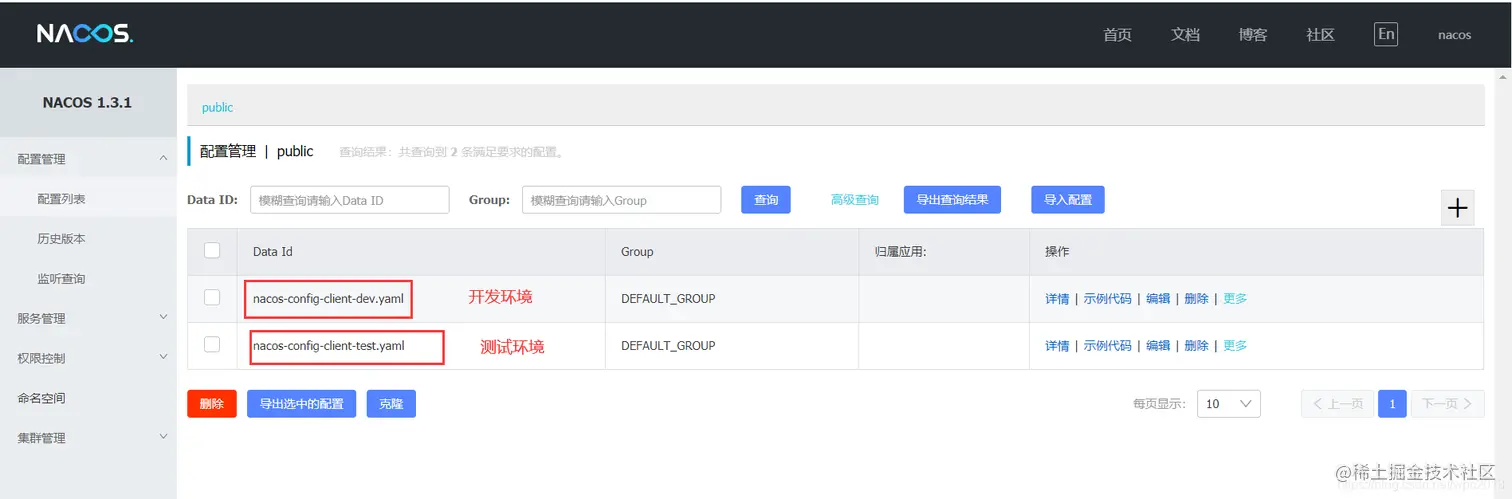Viewport: 1512px width, 499px height.
Task: Collapse the 配置管理 sidebar section
Action: pos(88,159)
